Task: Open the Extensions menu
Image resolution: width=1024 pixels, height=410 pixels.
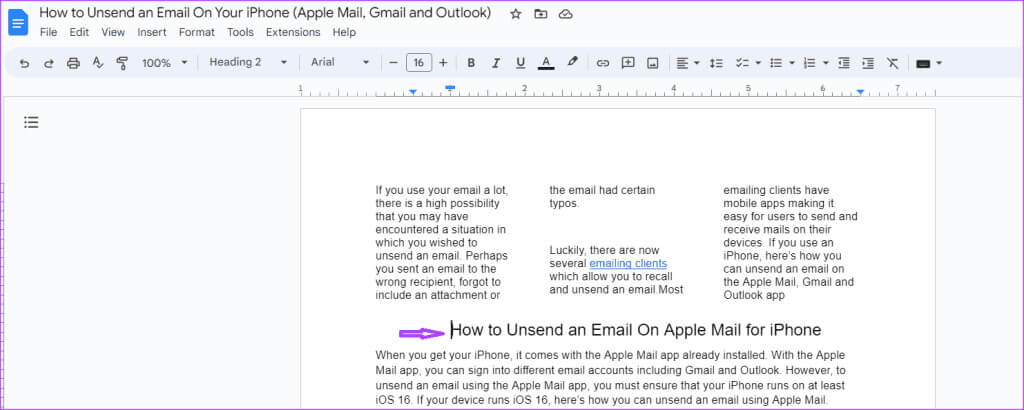Action: tap(293, 32)
